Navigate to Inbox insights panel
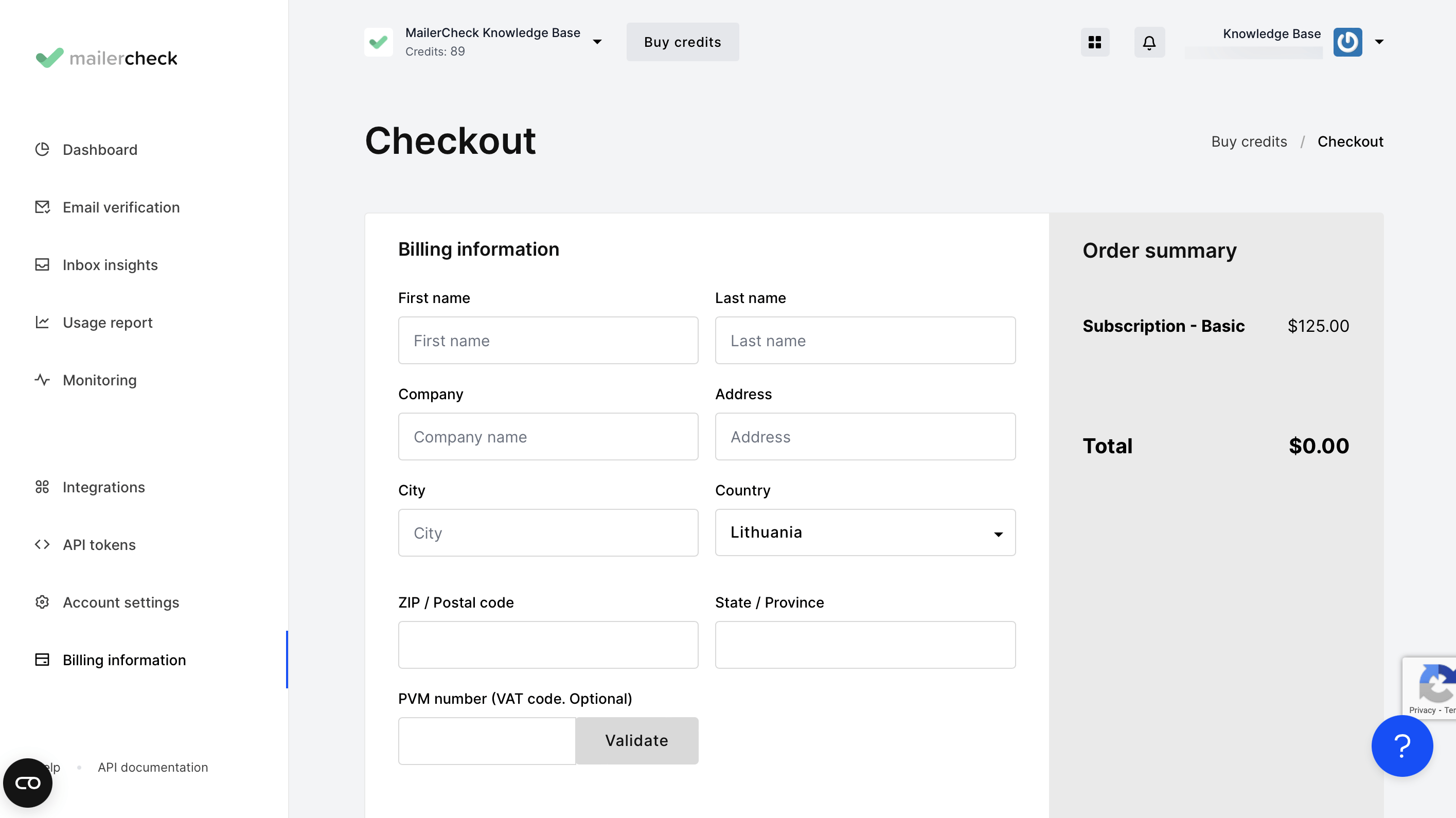The width and height of the screenshot is (1456, 818). click(110, 264)
